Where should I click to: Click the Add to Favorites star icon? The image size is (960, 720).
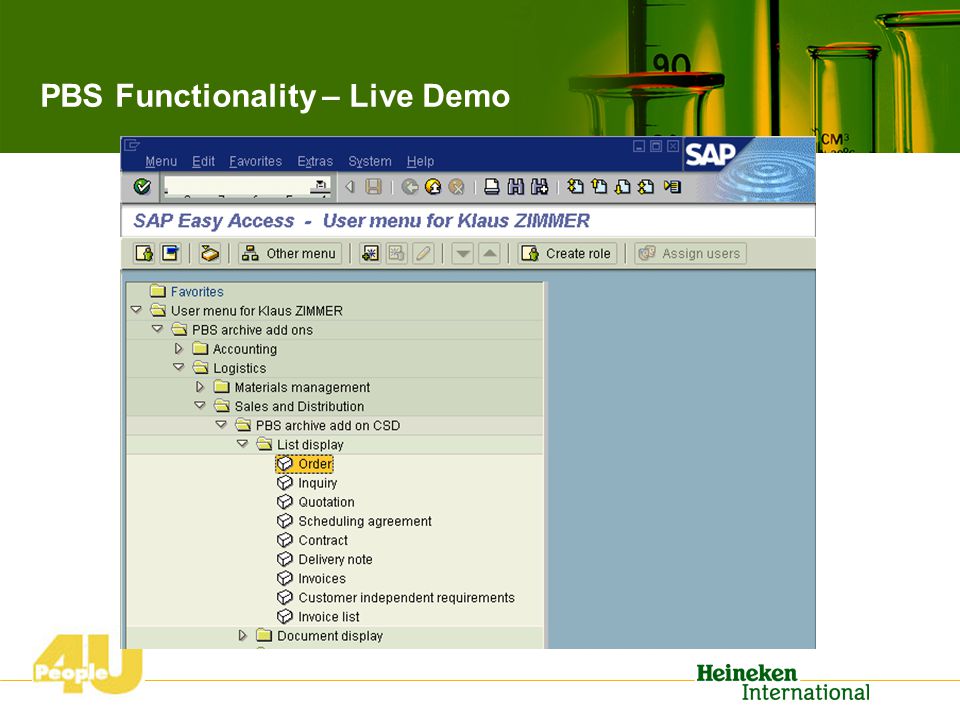point(370,253)
